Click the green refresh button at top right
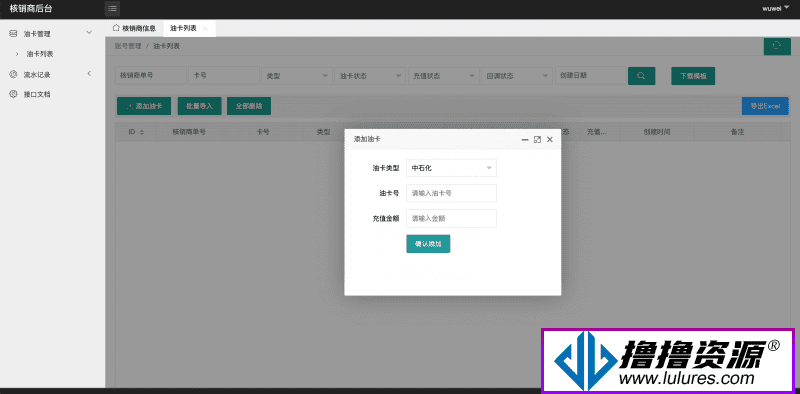The image size is (800, 394). pos(777,46)
